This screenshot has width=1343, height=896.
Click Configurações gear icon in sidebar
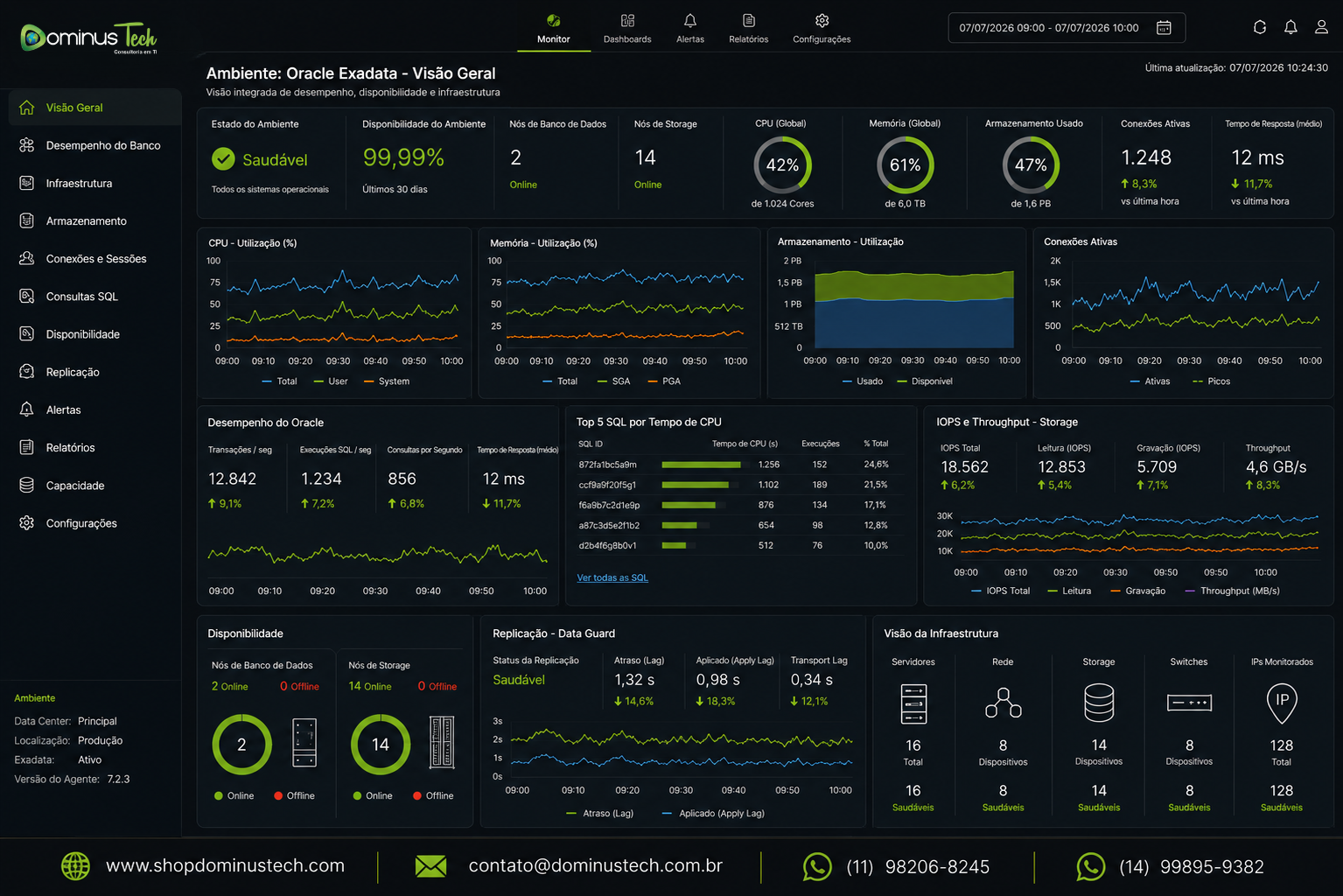tap(27, 522)
